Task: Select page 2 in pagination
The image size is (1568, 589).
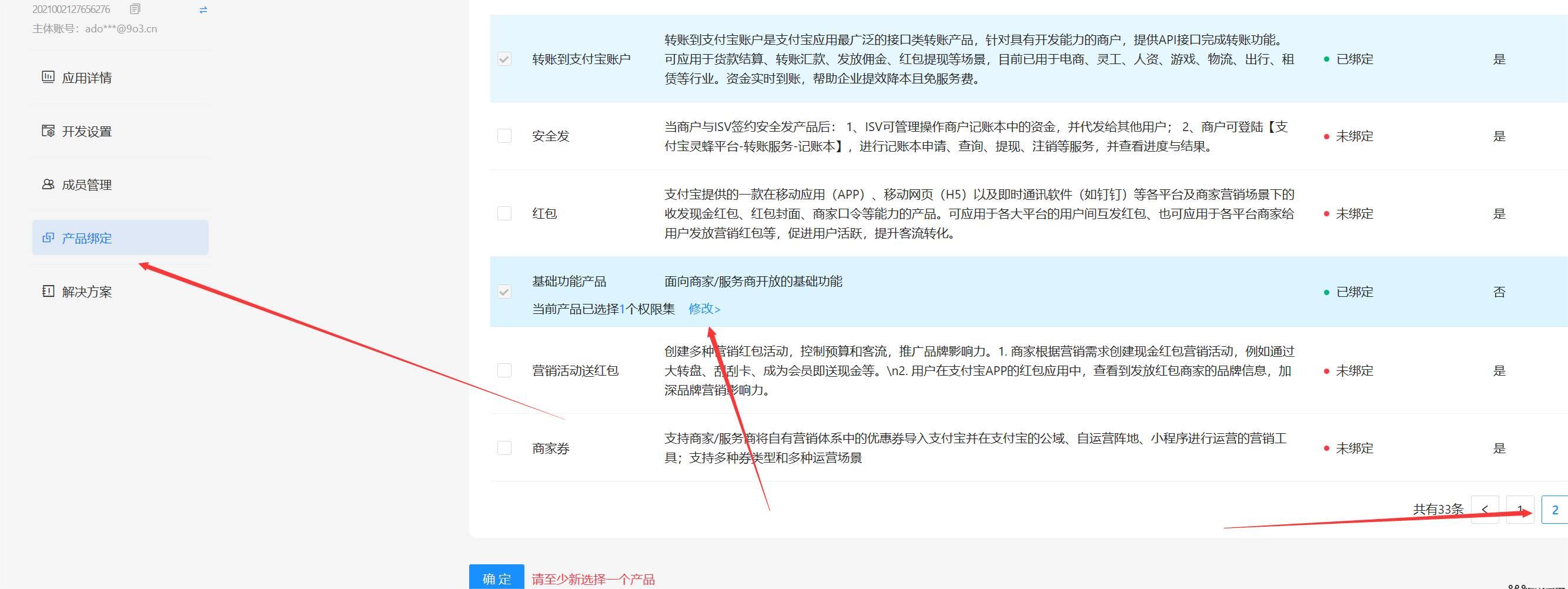Action: click(1554, 509)
